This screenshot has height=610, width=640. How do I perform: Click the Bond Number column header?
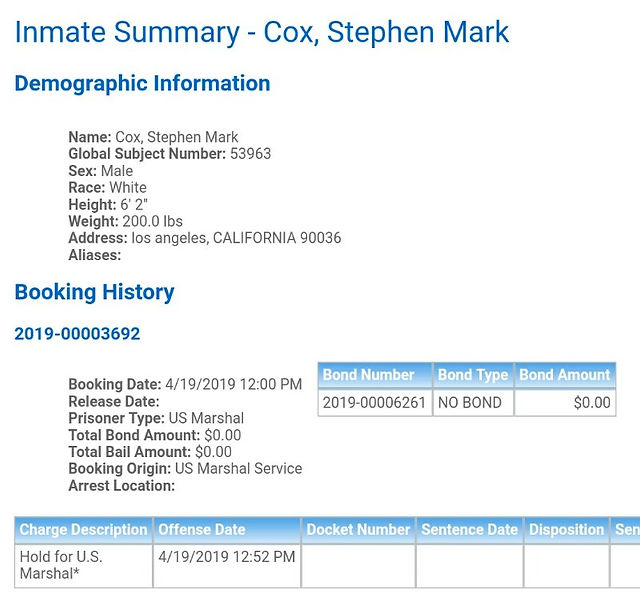coord(375,375)
